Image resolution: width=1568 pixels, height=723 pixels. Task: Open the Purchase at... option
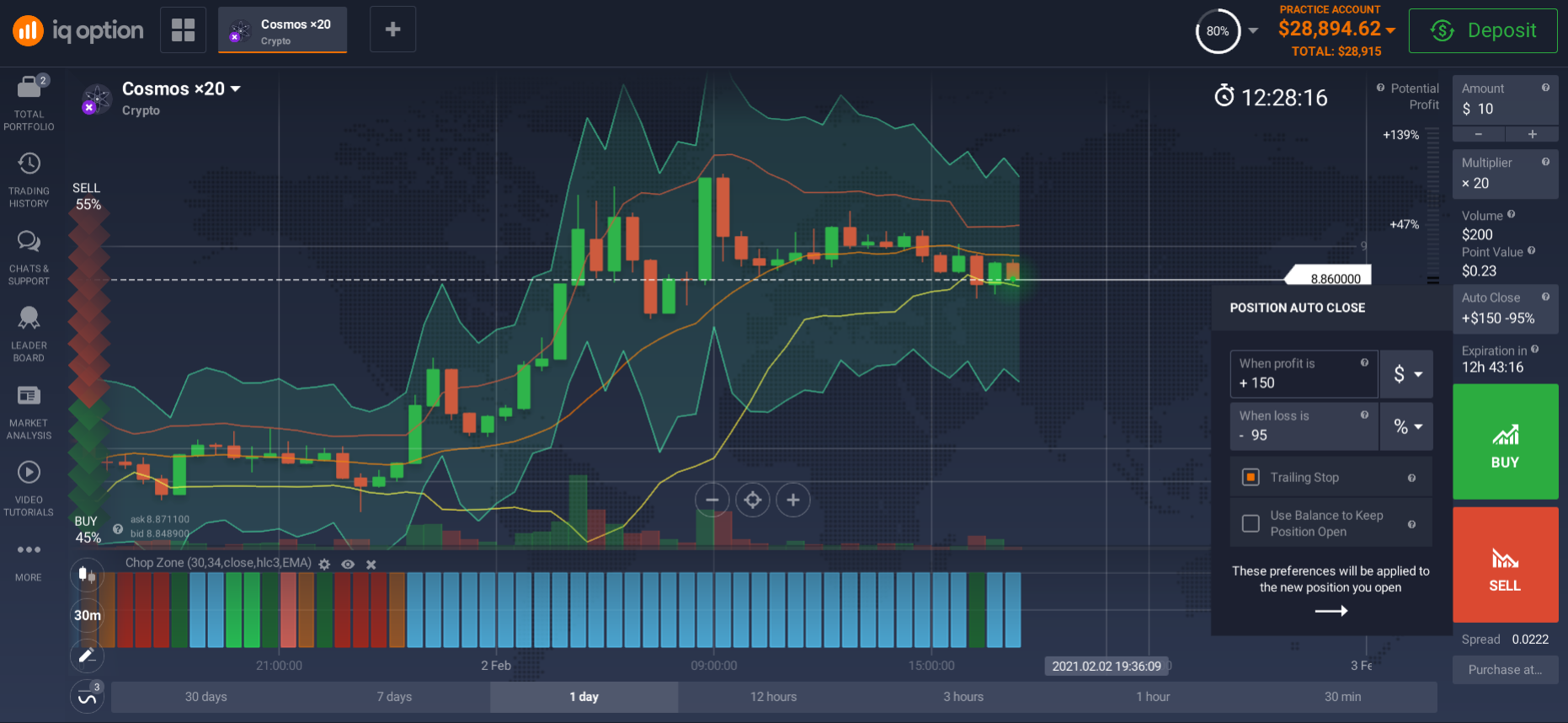coord(1505,670)
